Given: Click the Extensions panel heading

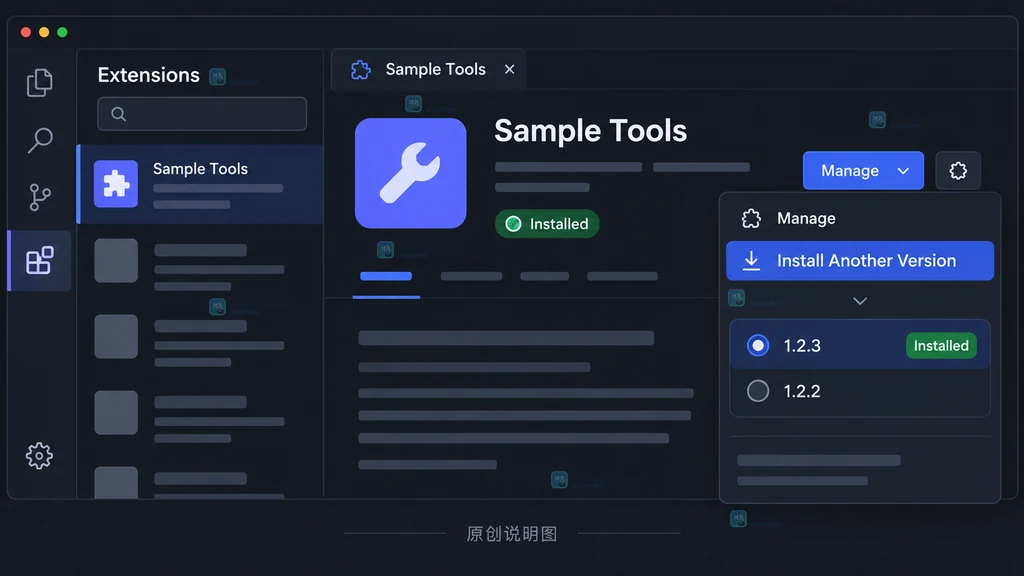Looking at the screenshot, I should [148, 75].
